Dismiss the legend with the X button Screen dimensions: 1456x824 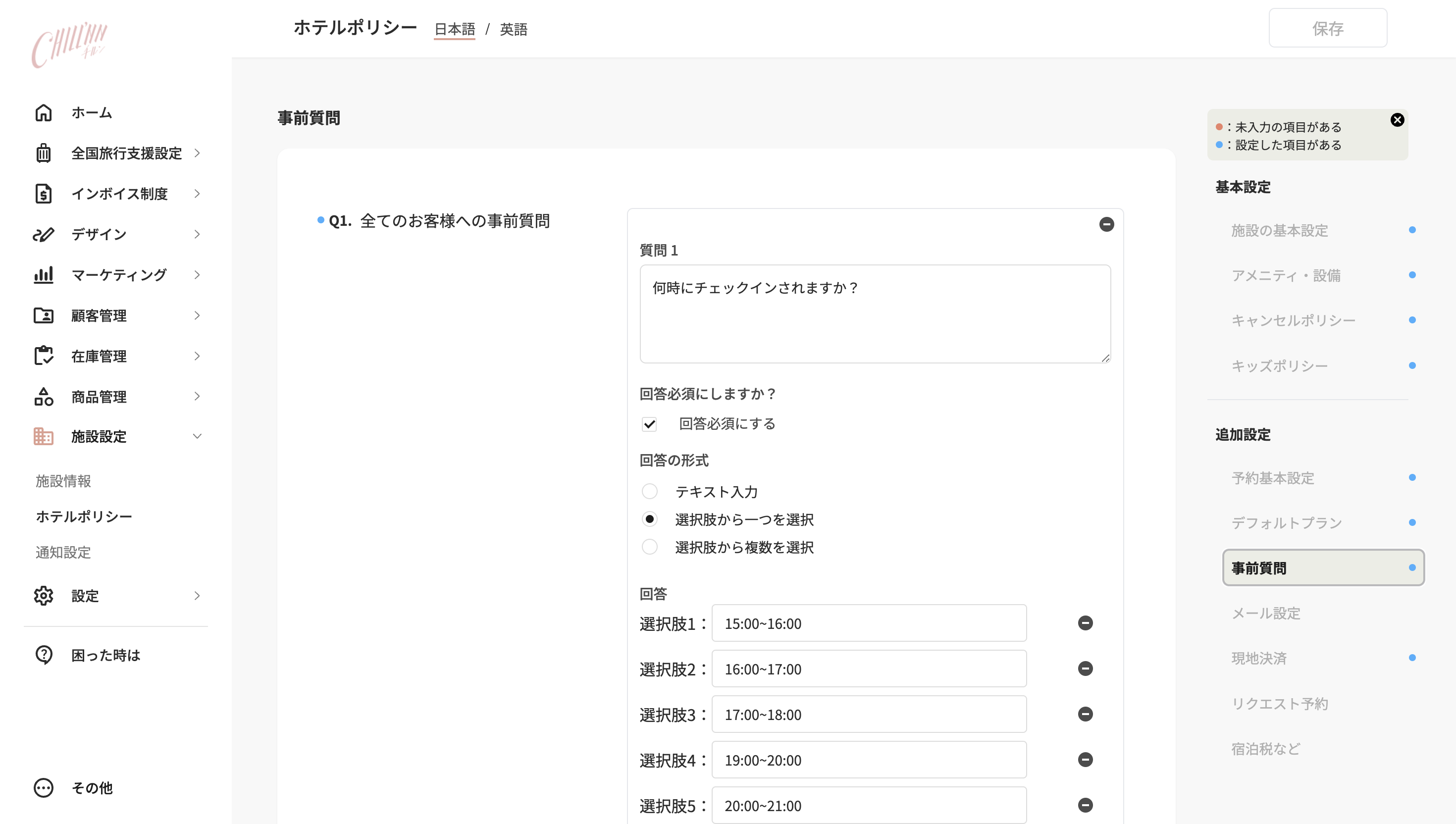pyautogui.click(x=1398, y=119)
